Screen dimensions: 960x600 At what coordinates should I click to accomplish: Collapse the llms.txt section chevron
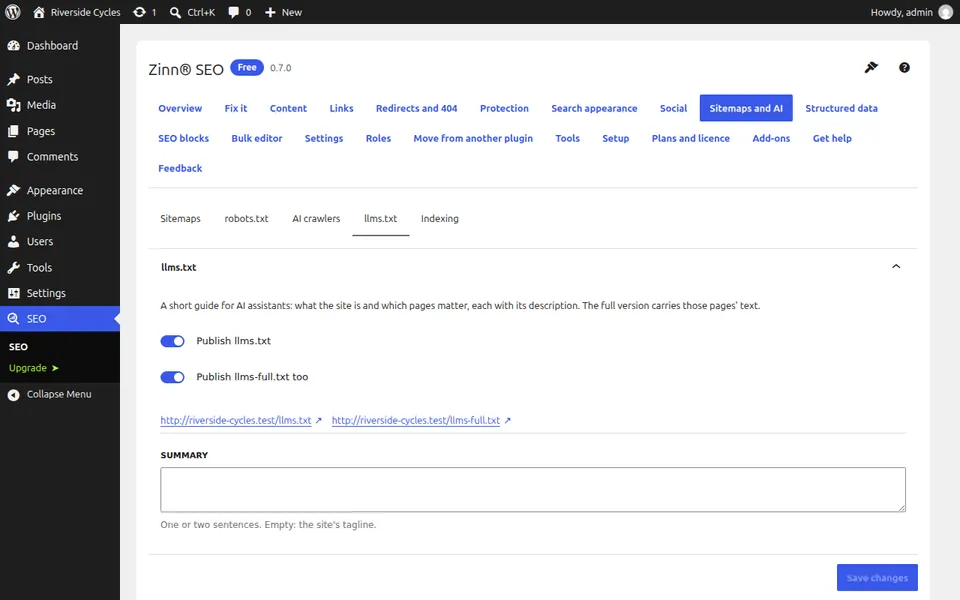pos(896,266)
